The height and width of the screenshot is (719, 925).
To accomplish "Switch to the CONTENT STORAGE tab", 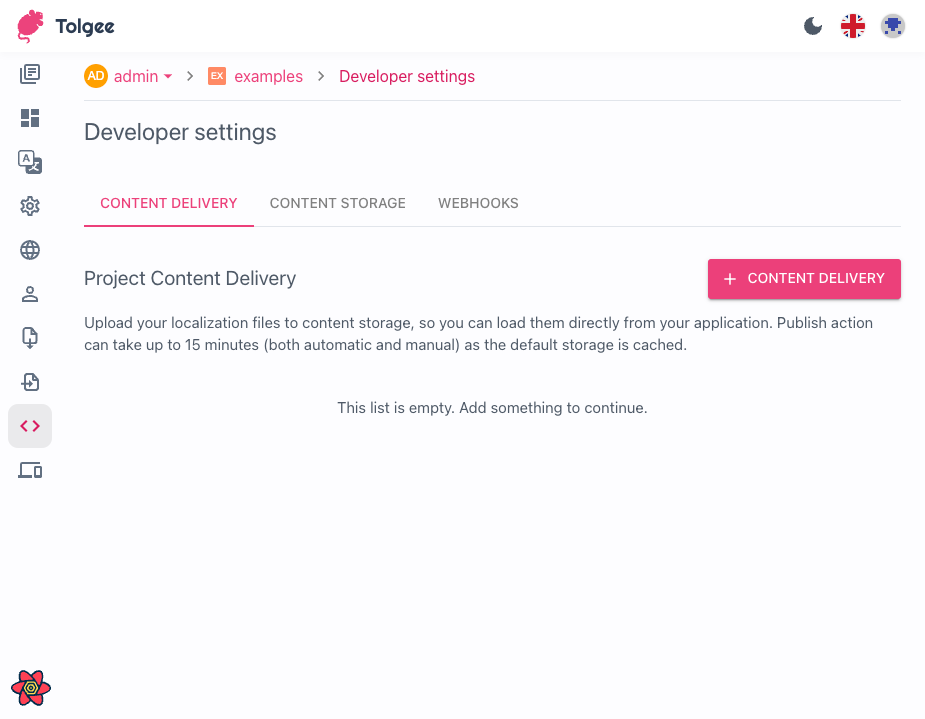I will [x=337, y=203].
